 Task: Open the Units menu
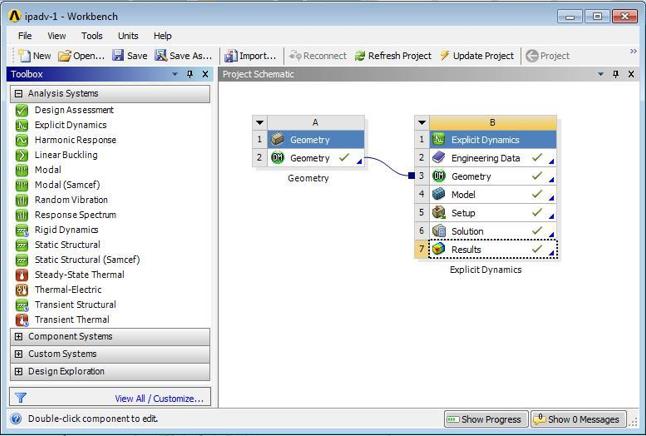(x=128, y=36)
